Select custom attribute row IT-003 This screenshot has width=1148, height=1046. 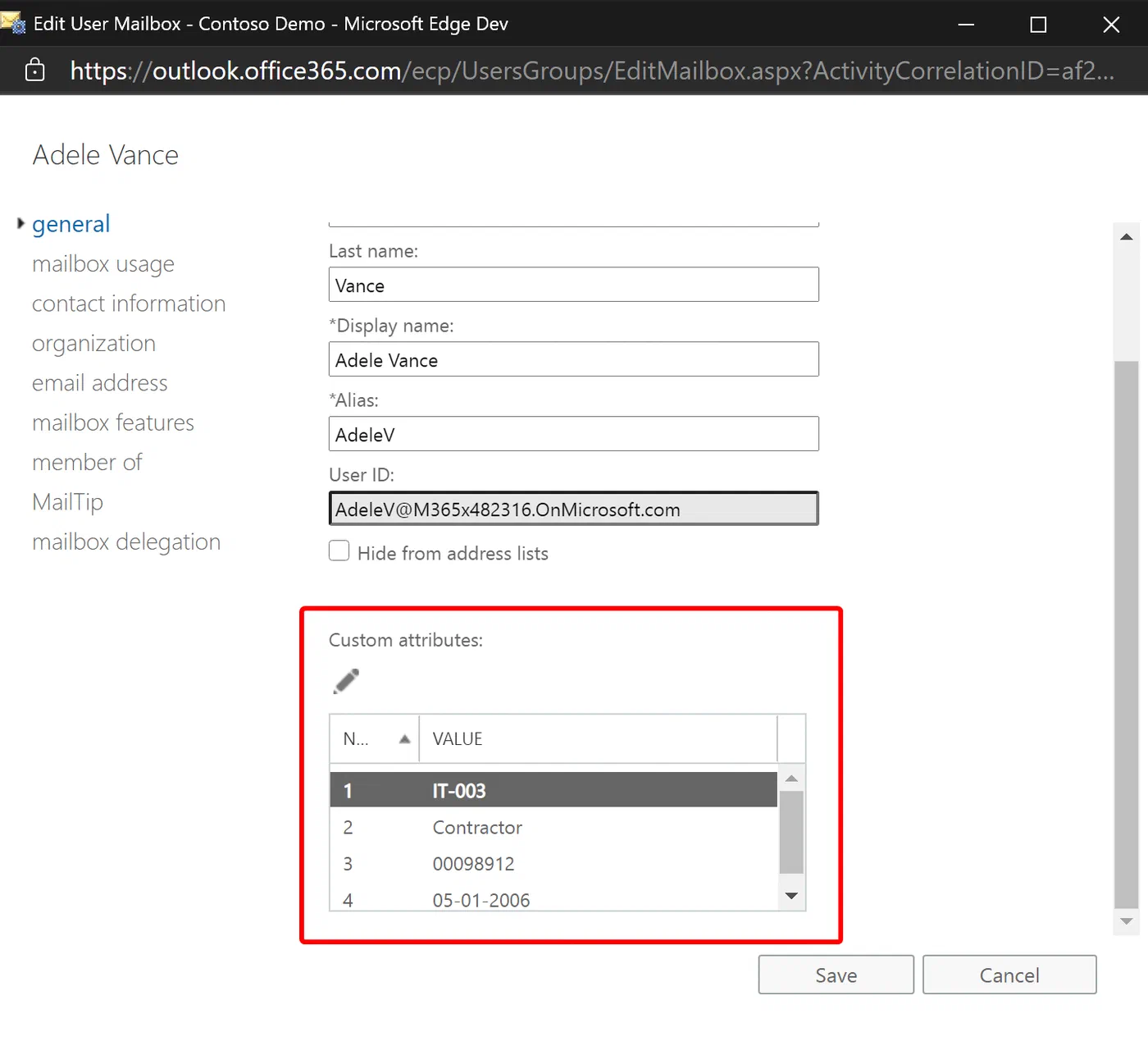pyautogui.click(x=553, y=790)
